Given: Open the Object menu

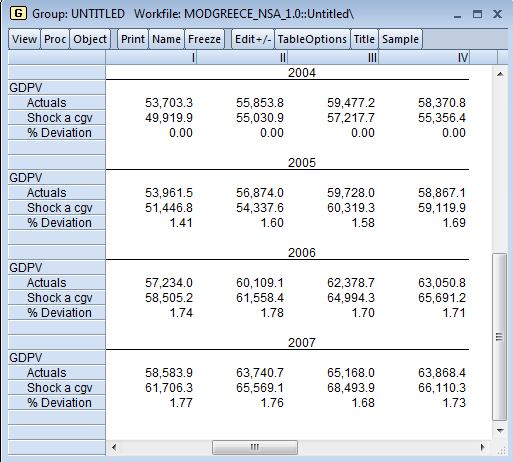Looking at the screenshot, I should (90, 39).
